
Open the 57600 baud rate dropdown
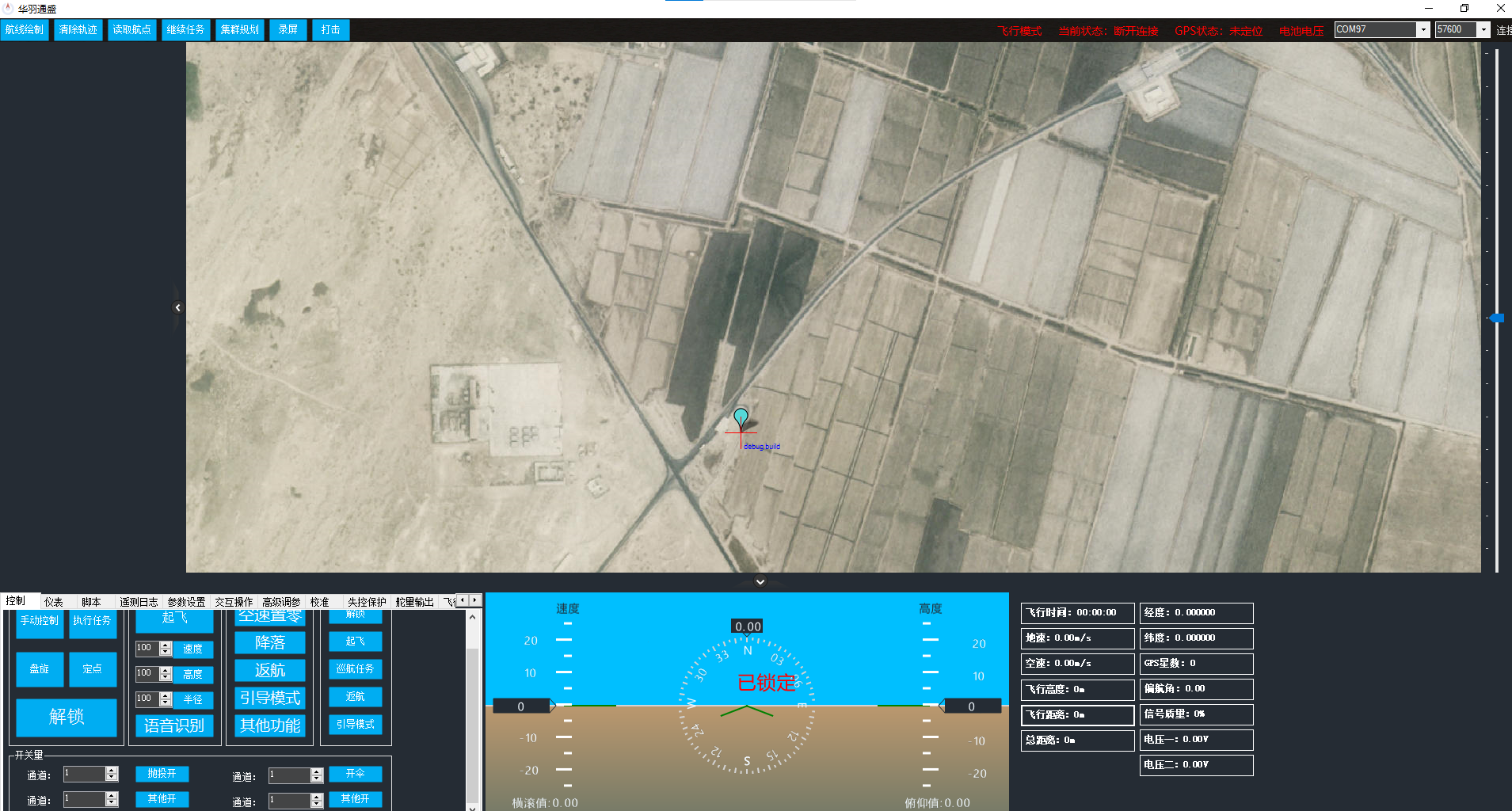[x=1483, y=29]
